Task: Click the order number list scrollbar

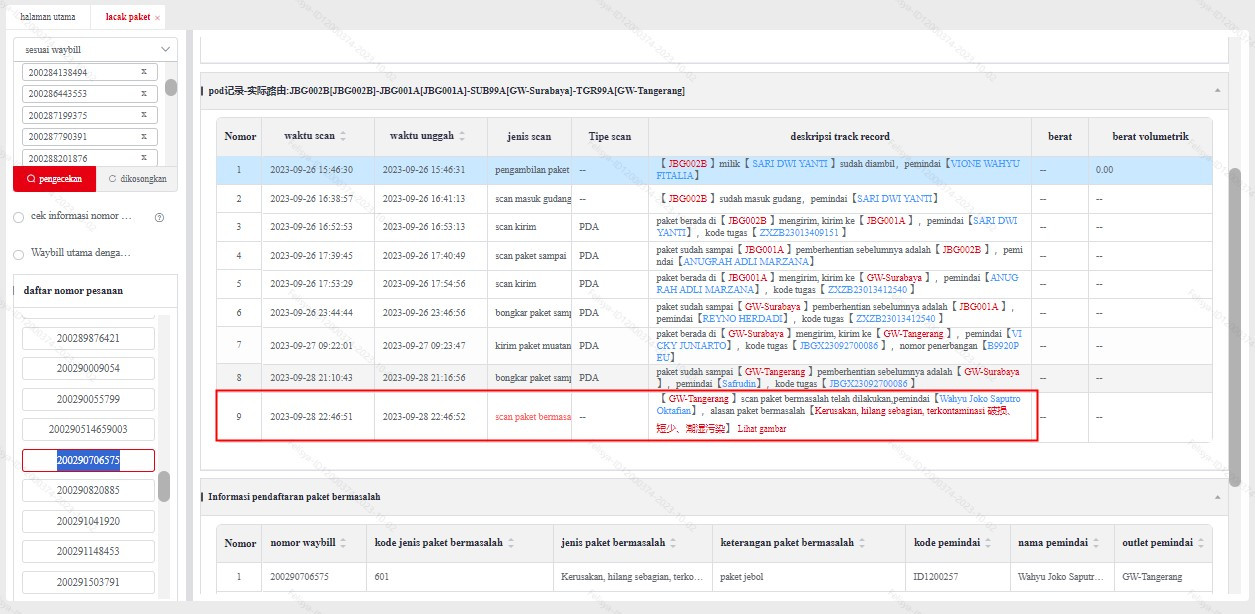Action: tap(164, 487)
